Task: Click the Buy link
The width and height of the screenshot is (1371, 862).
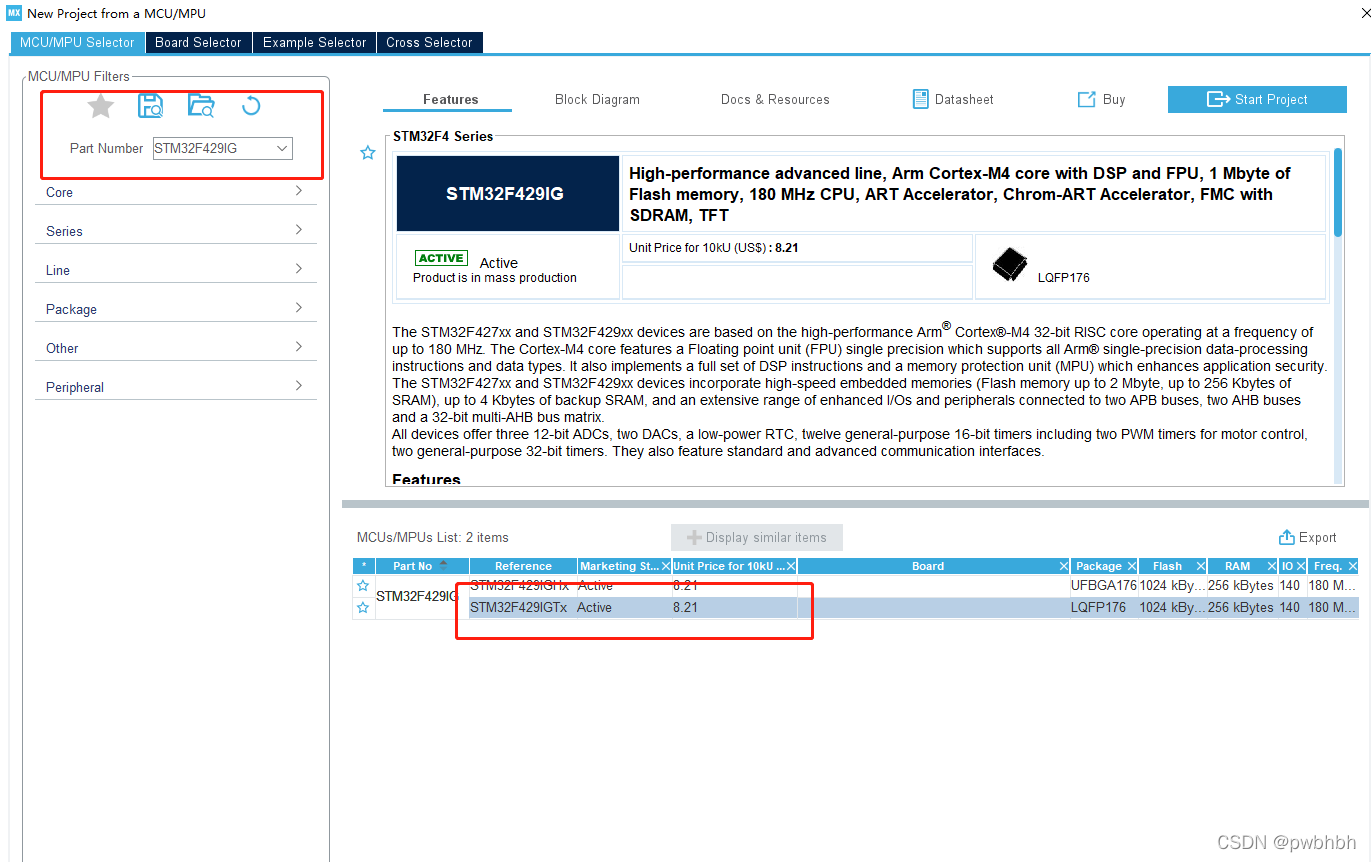Action: [1101, 99]
